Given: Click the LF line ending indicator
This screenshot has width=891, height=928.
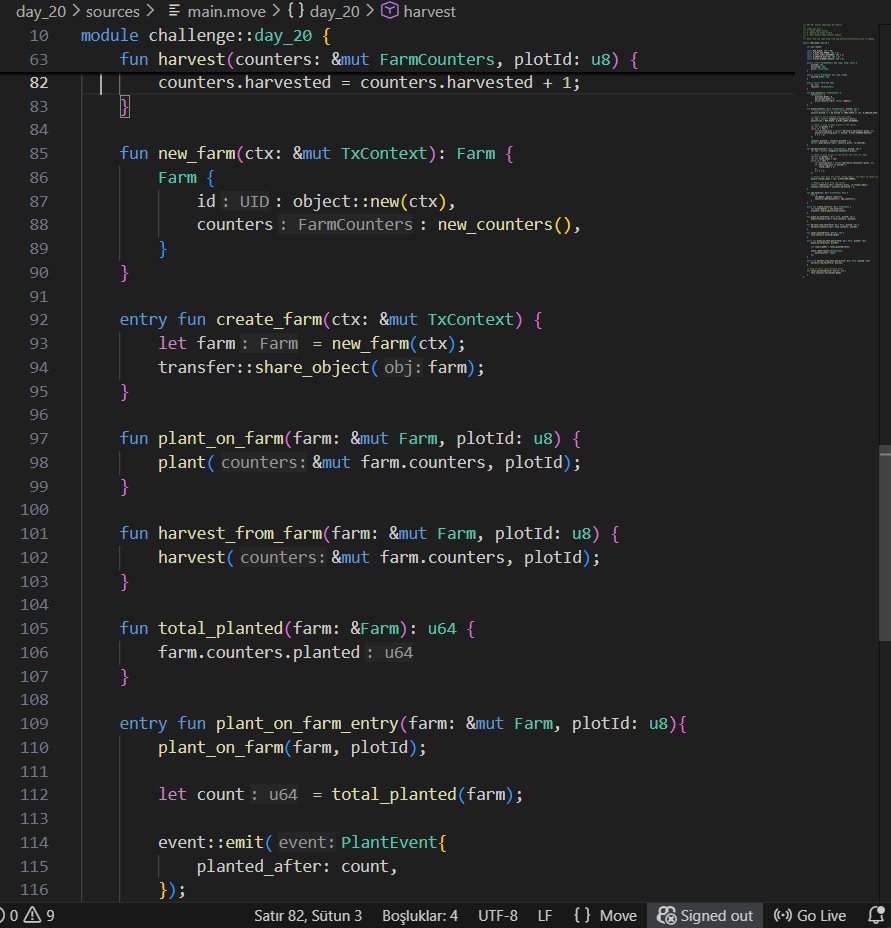Looking at the screenshot, I should click(x=544, y=915).
